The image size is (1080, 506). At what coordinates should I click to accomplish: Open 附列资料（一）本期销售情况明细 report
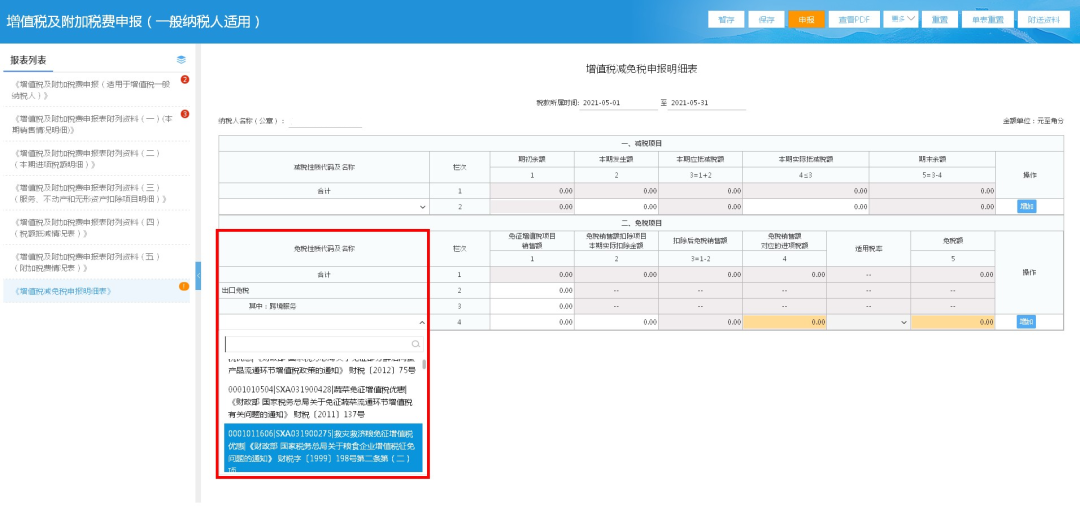[x=92, y=124]
